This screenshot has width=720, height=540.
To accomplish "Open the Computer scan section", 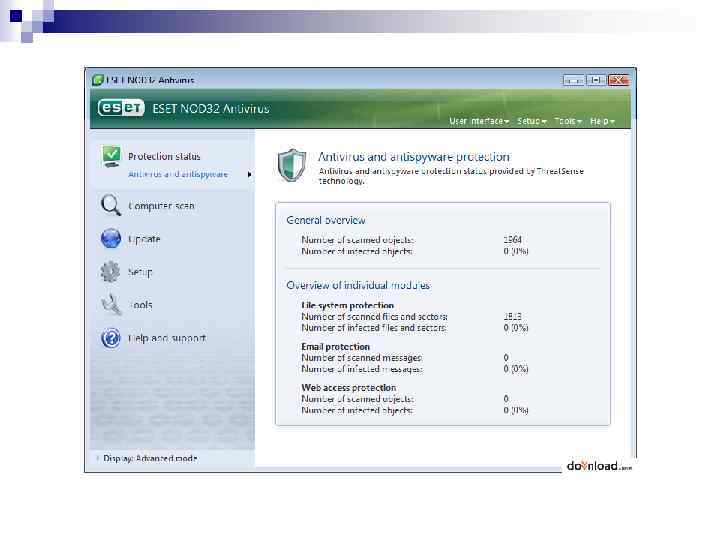I will coord(161,206).
